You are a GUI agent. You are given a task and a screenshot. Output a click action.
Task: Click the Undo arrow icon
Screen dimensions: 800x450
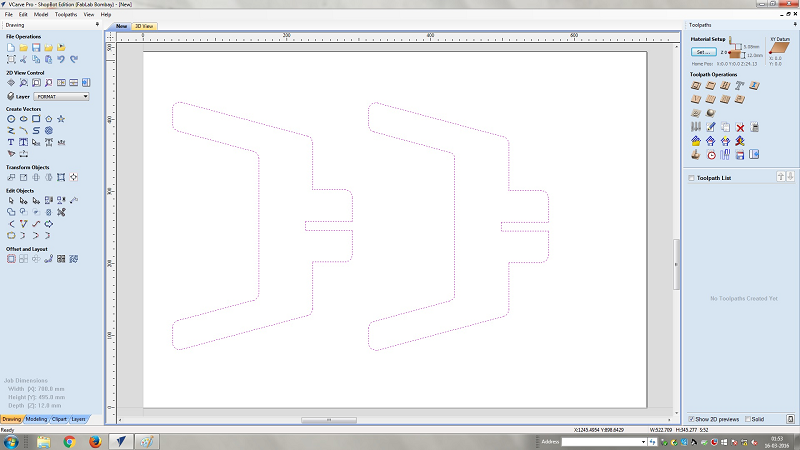point(61,59)
